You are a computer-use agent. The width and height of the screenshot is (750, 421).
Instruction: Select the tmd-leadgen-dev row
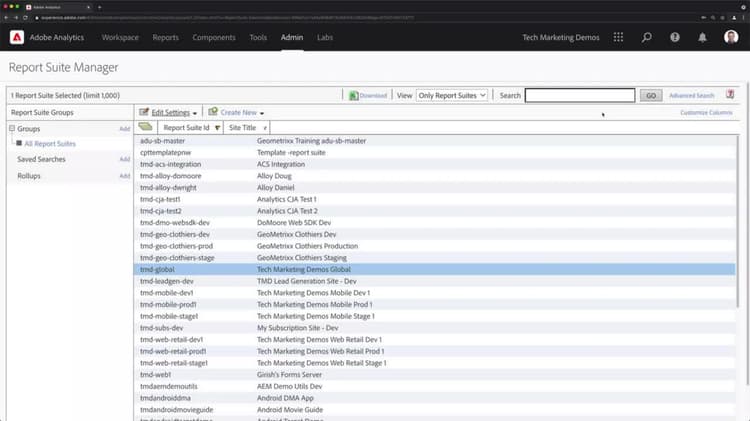point(434,281)
